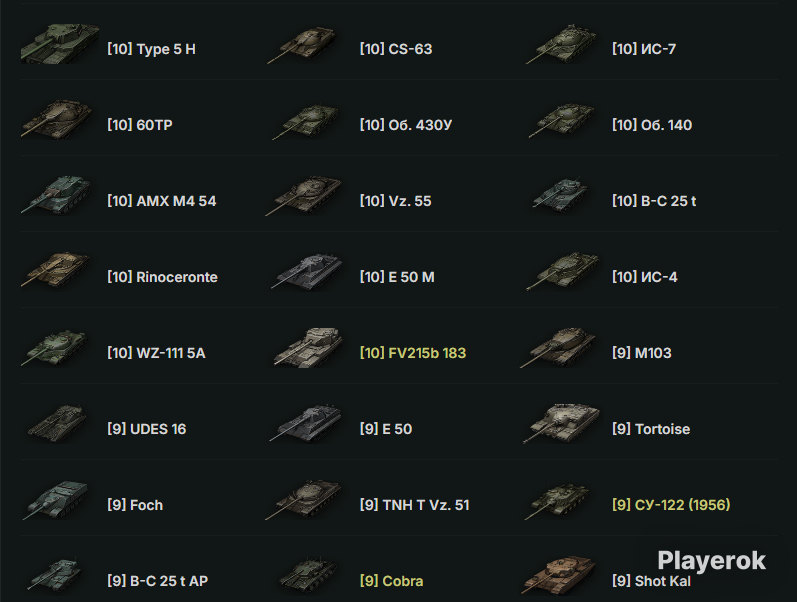The height and width of the screenshot is (602, 797).
Task: Select the [10] WZ-111 5A label
Action: coord(156,353)
